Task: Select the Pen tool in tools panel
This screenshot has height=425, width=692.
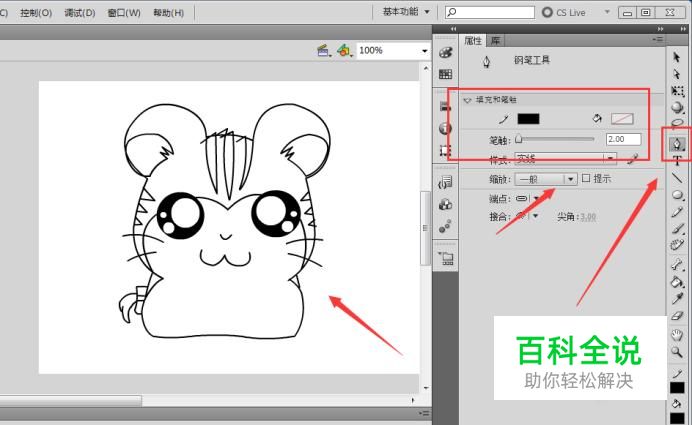Action: tap(677, 143)
